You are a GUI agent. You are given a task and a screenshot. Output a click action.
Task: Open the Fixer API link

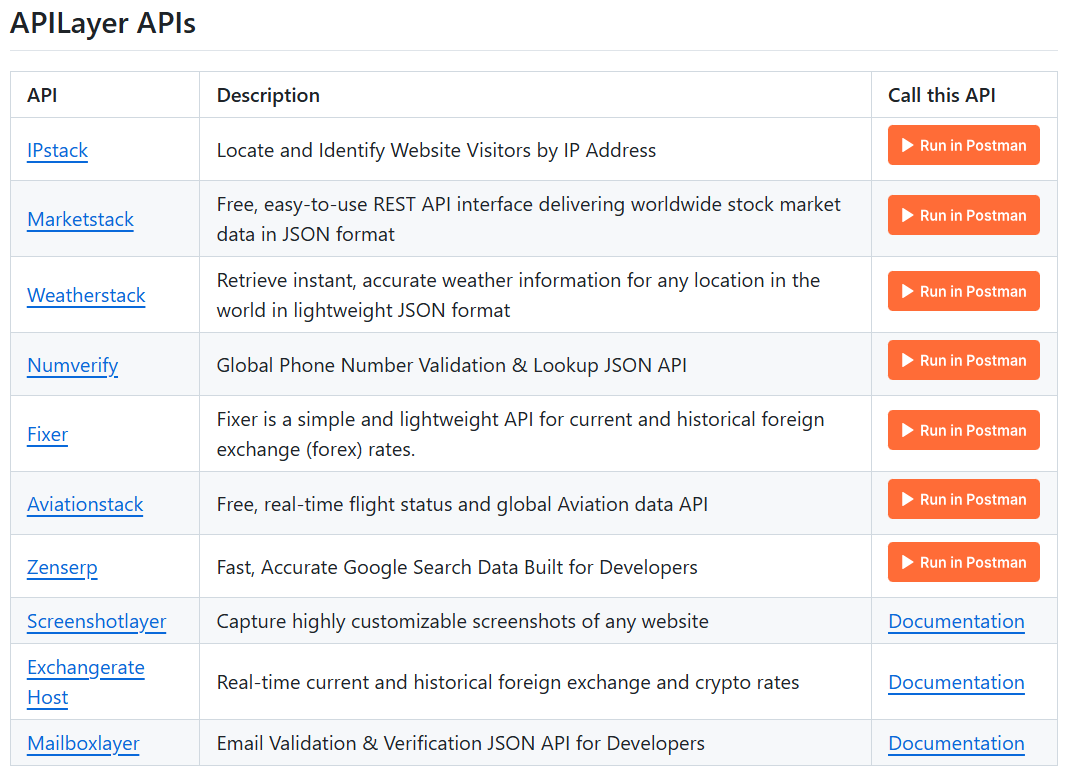47,434
